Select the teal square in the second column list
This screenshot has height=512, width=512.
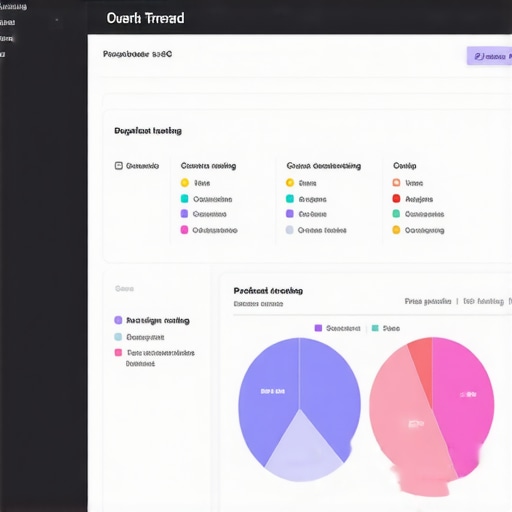[x=184, y=199]
